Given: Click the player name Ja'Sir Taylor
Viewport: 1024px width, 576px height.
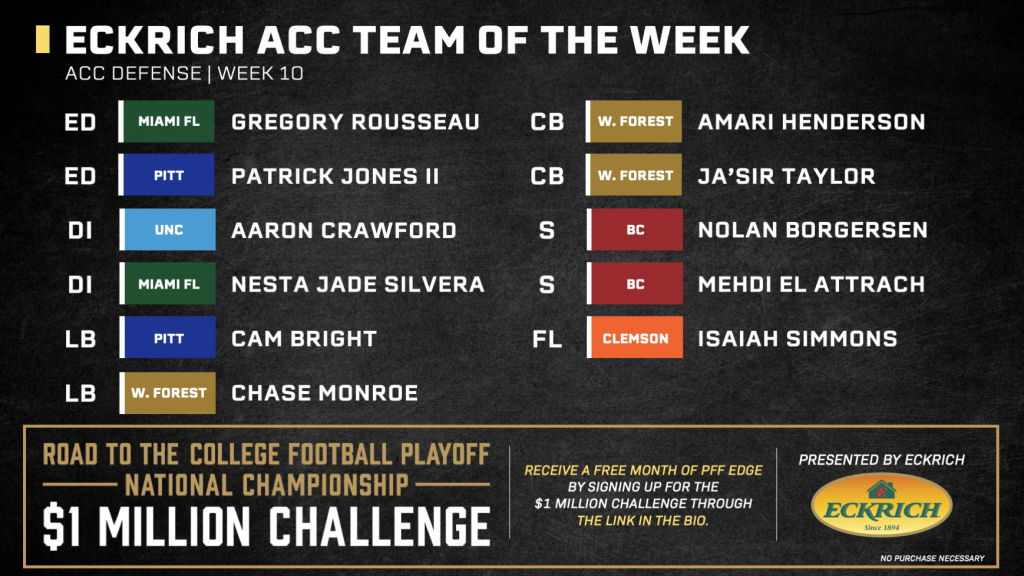Looking at the screenshot, I should click(x=786, y=176).
